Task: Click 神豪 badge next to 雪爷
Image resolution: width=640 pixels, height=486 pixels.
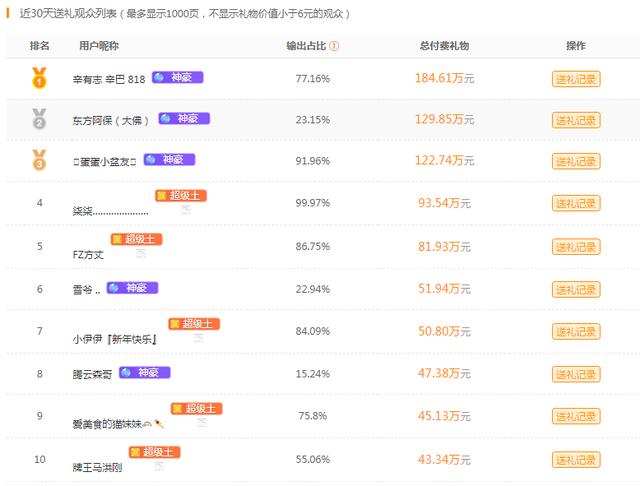Action: click(x=132, y=288)
